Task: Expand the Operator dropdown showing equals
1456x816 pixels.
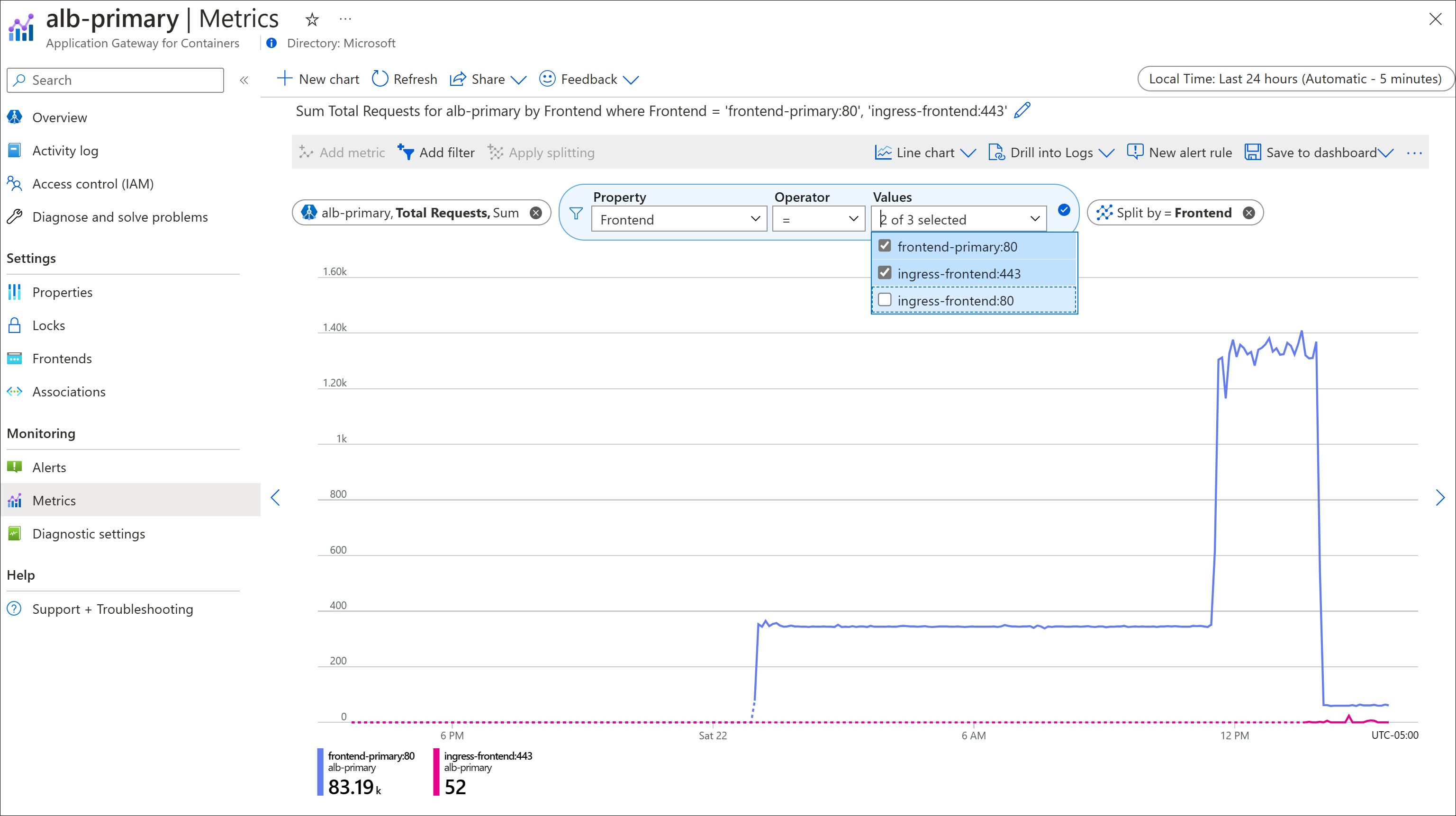Action: [816, 219]
